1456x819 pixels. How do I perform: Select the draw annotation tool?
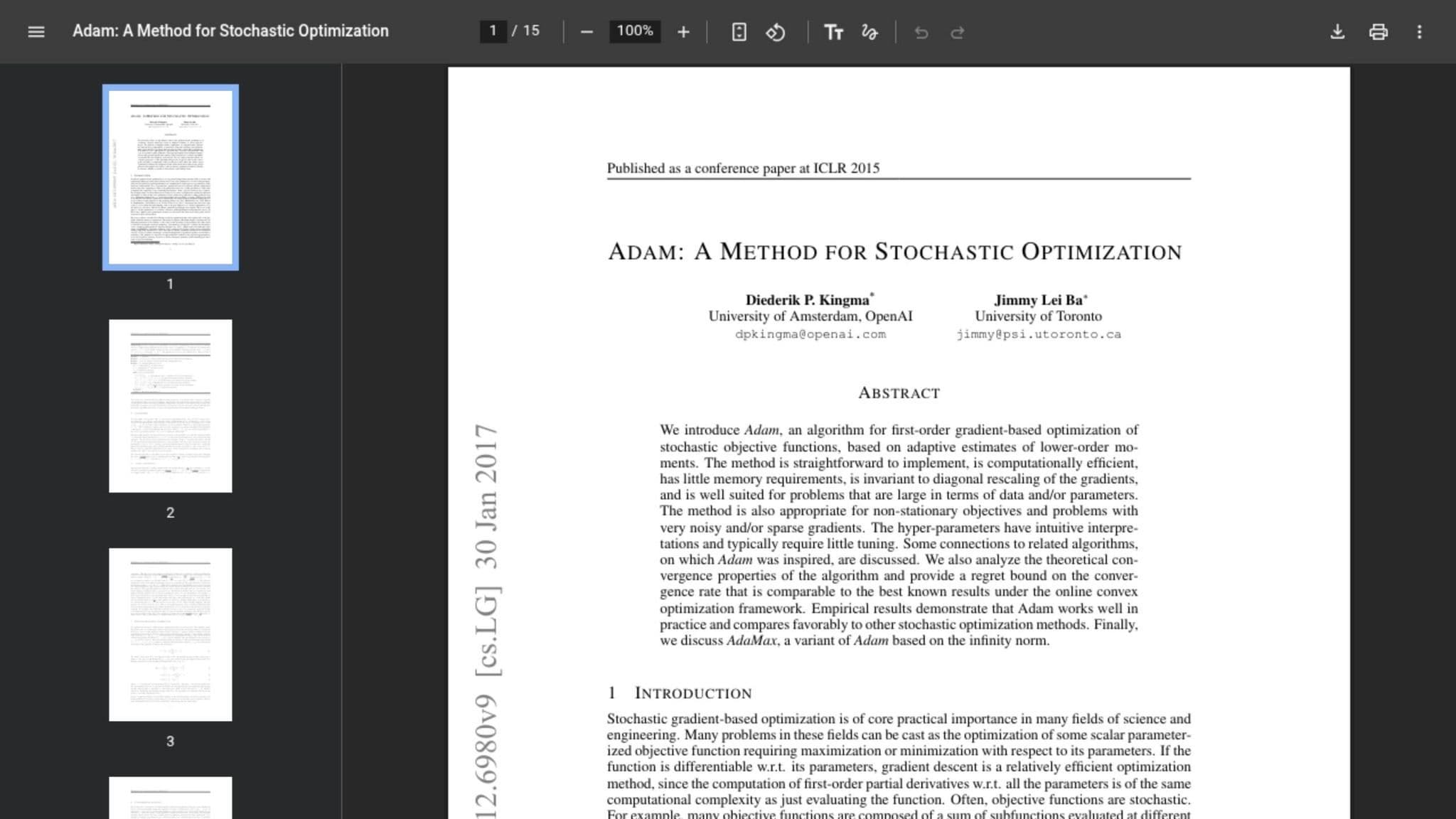[869, 32]
